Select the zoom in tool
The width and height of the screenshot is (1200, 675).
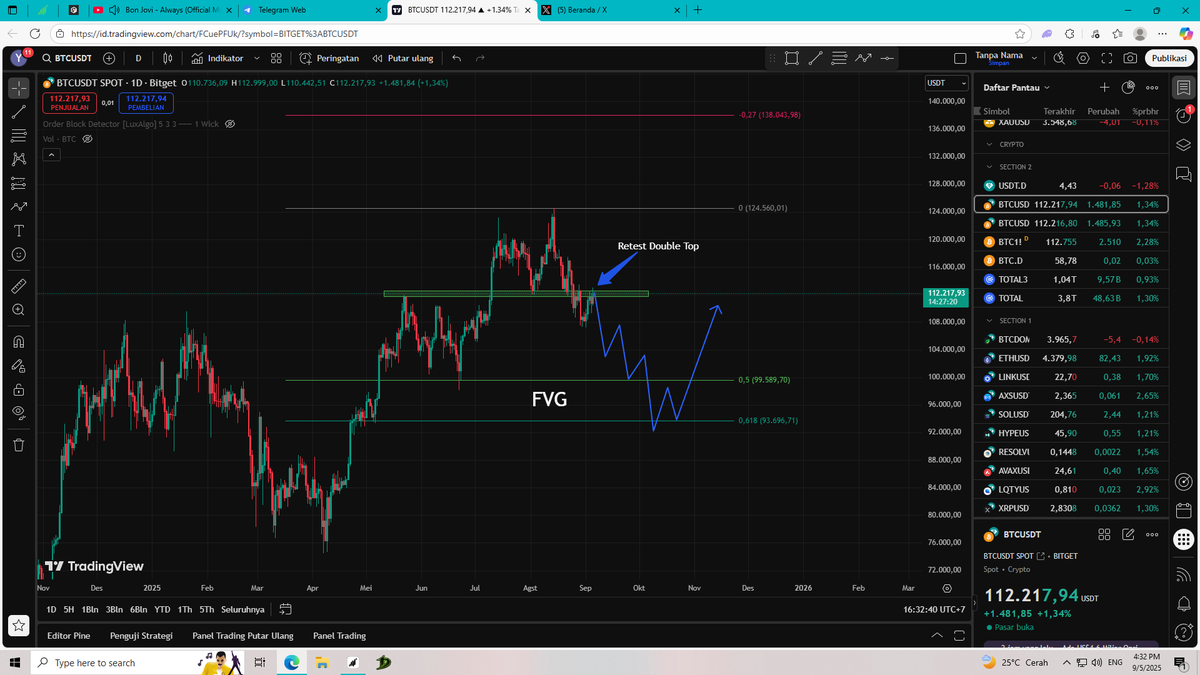click(x=19, y=310)
